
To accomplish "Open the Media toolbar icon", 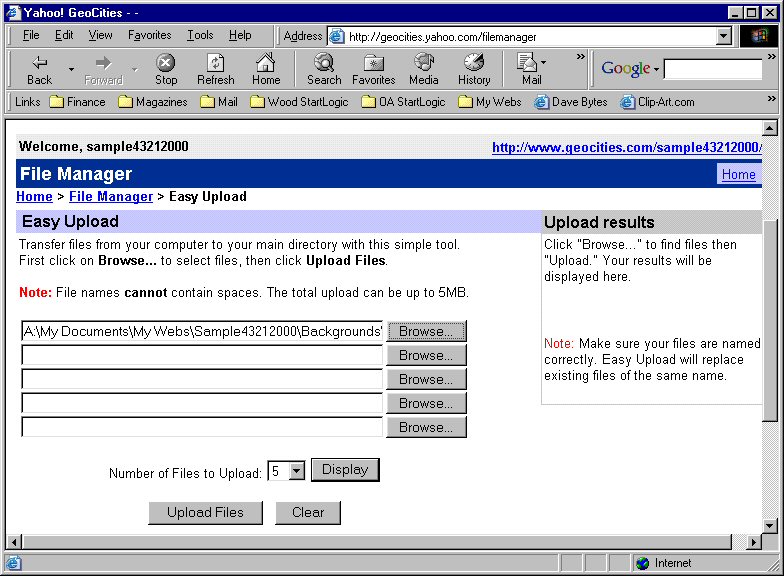I will pyautogui.click(x=424, y=70).
